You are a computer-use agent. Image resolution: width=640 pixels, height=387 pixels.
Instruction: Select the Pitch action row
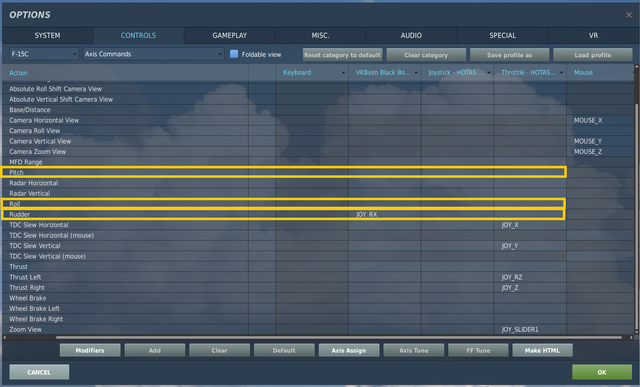pos(284,172)
